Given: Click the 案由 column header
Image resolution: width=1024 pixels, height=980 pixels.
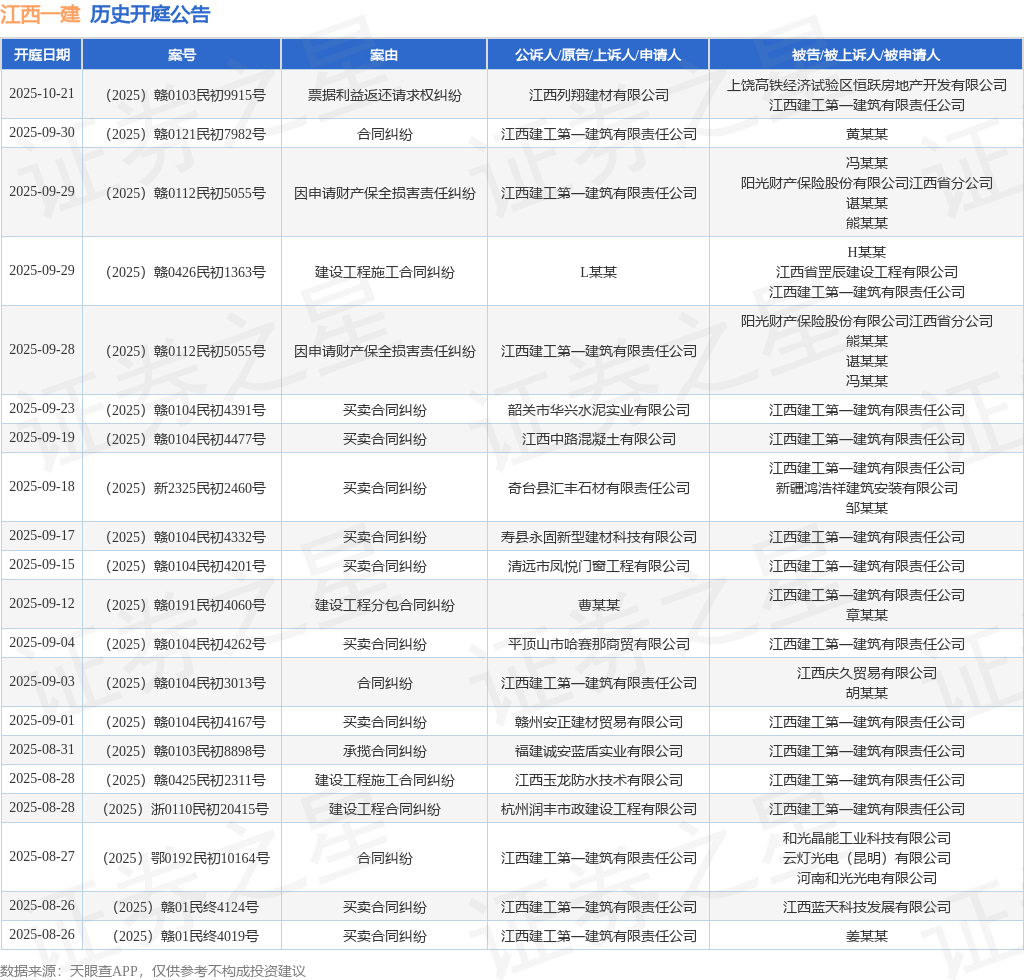Looking at the screenshot, I should (384, 55).
